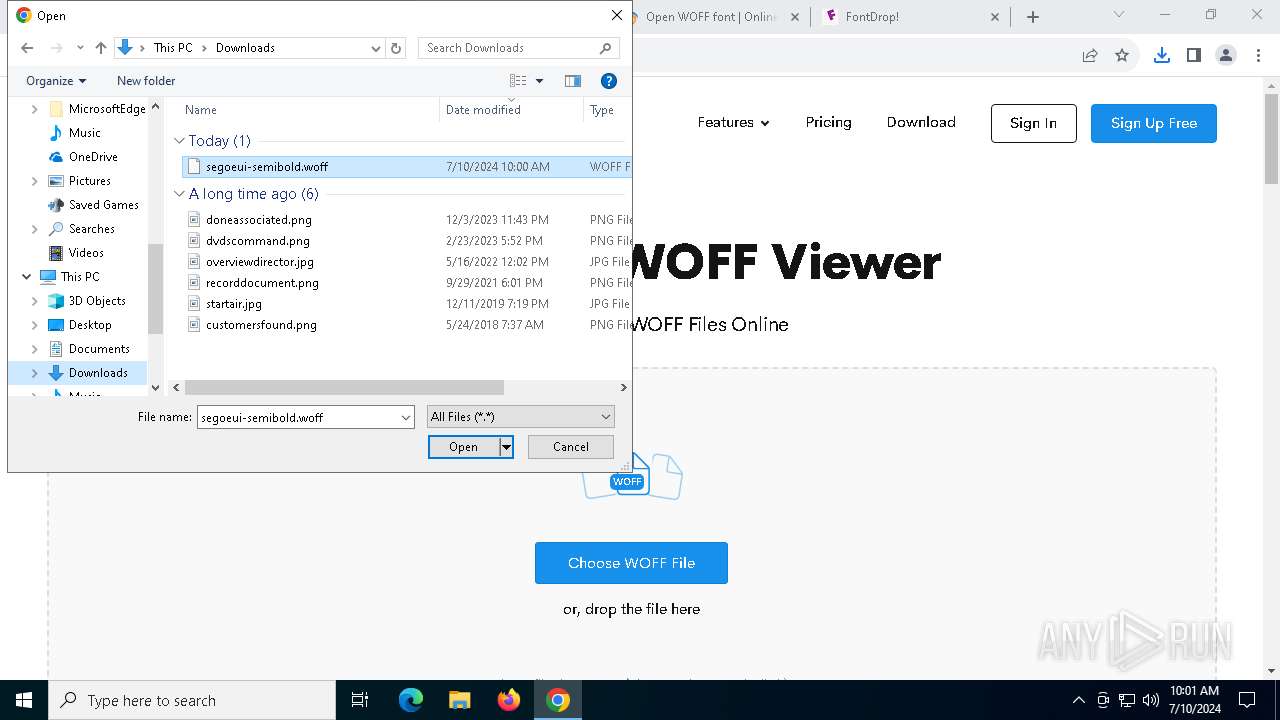Click Sign Up Free button
This screenshot has height=720, width=1280.
1154,123
